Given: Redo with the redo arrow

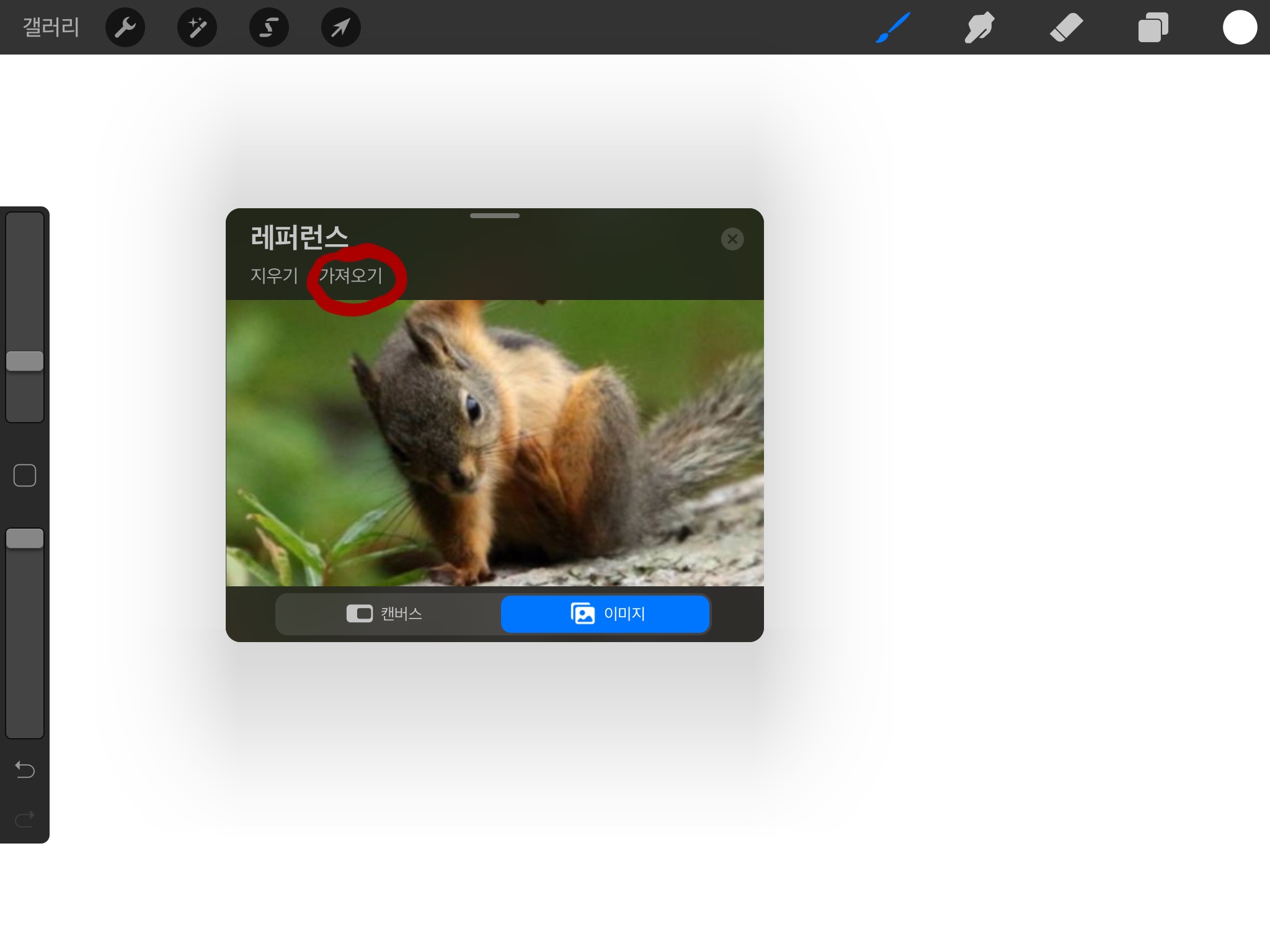Looking at the screenshot, I should click(x=25, y=819).
